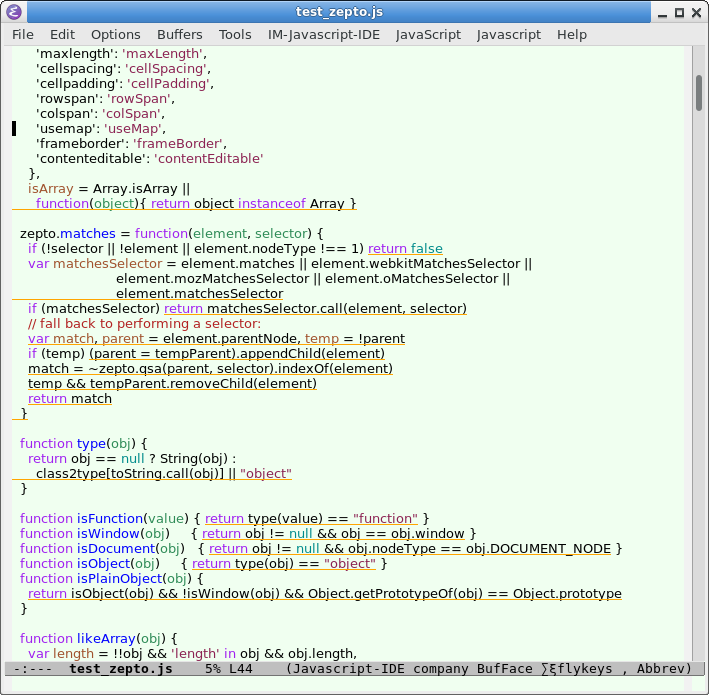709x695 pixels.
Task: Click 'matches' in zepto.matches
Action: (88, 233)
